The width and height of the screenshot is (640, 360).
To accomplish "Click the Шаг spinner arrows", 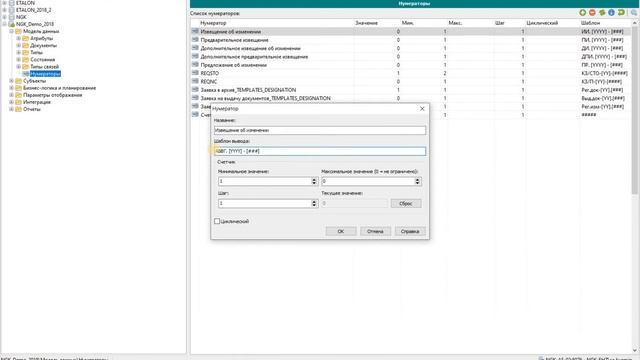I will [x=314, y=203].
